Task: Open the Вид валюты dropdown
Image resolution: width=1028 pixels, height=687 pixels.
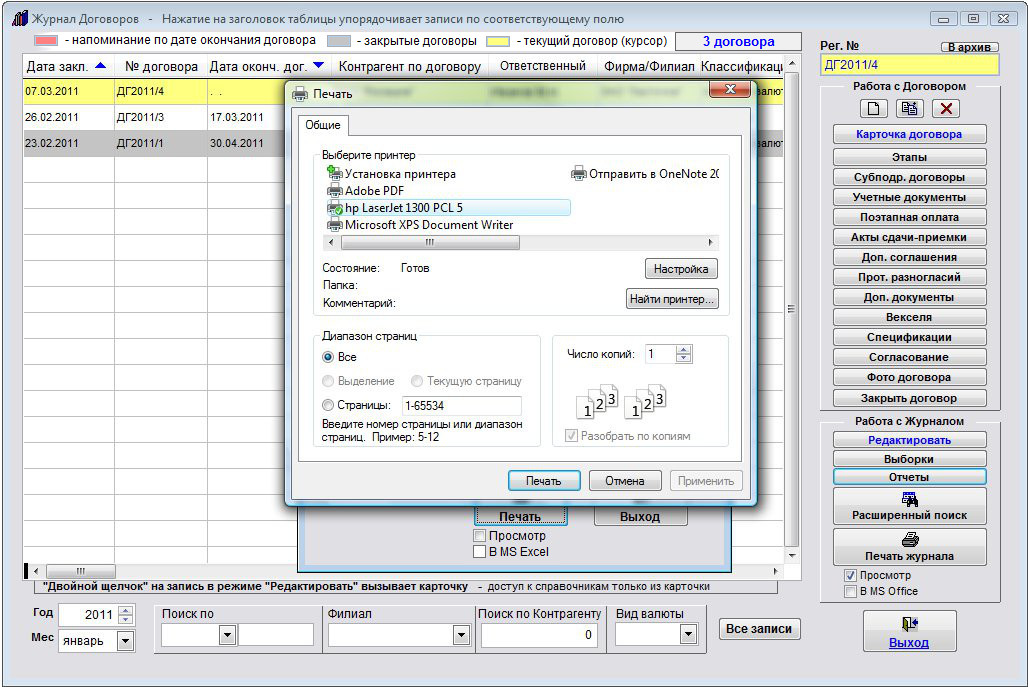Action: point(688,634)
